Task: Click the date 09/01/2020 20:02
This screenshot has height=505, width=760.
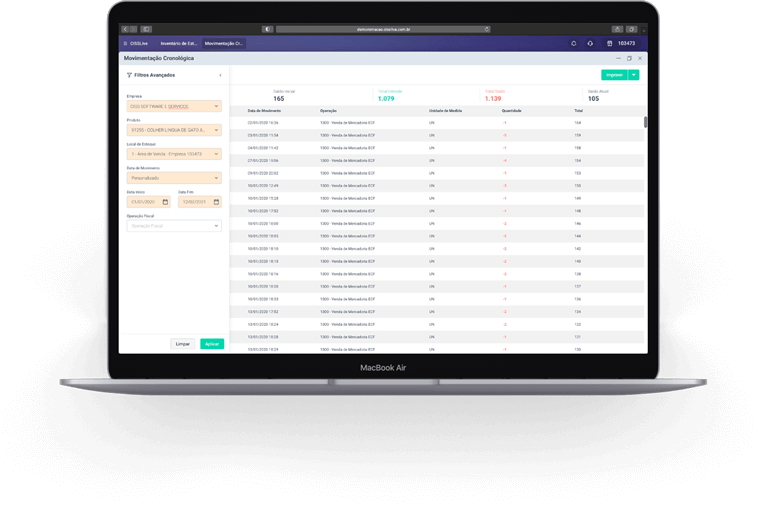Action: tap(263, 174)
